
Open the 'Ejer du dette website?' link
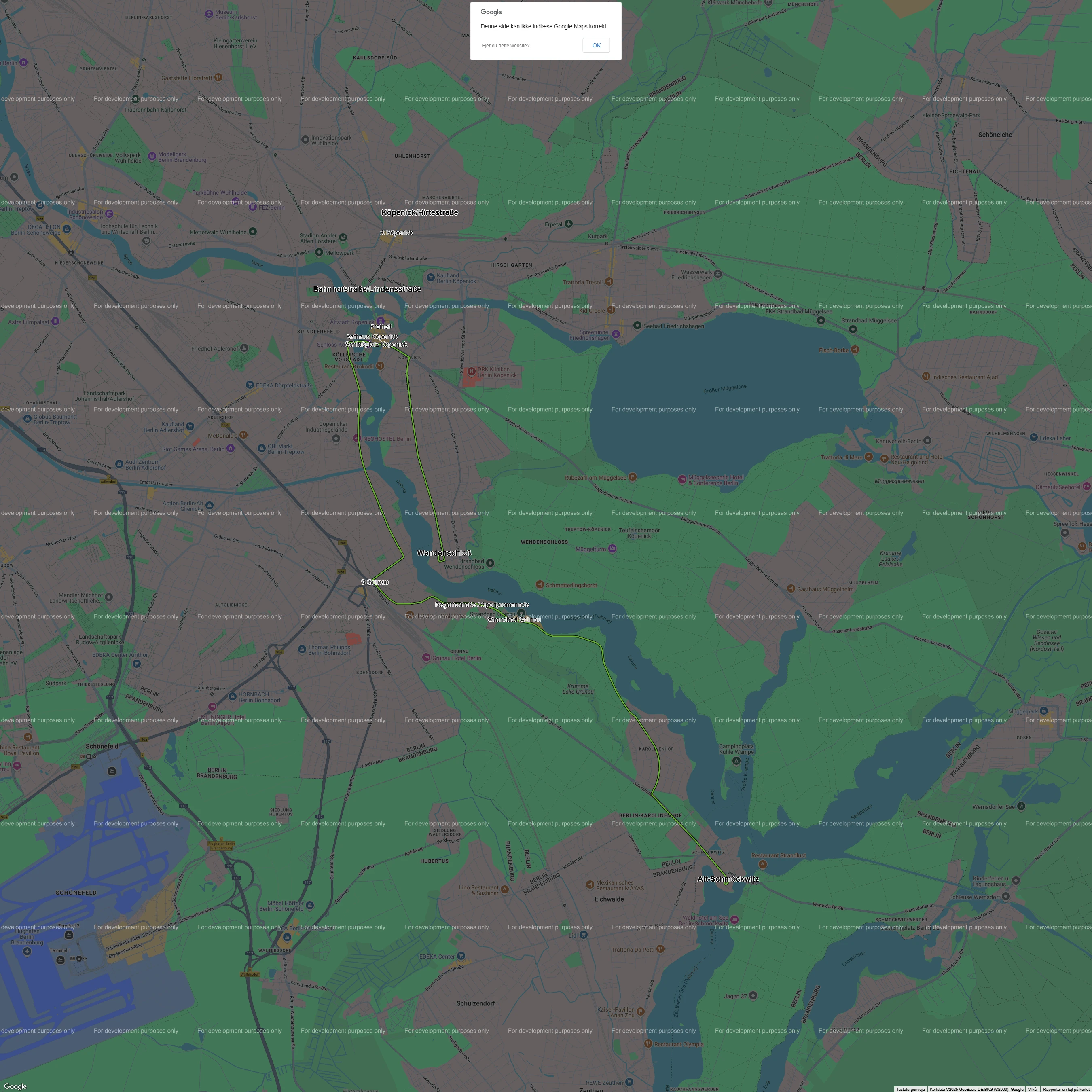click(x=505, y=46)
